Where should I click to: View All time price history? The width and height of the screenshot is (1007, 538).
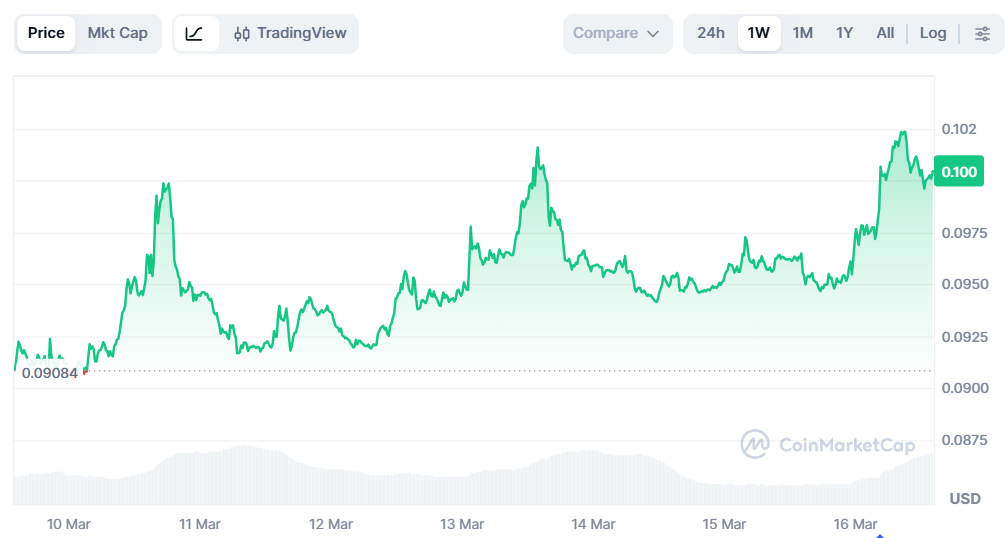[885, 33]
